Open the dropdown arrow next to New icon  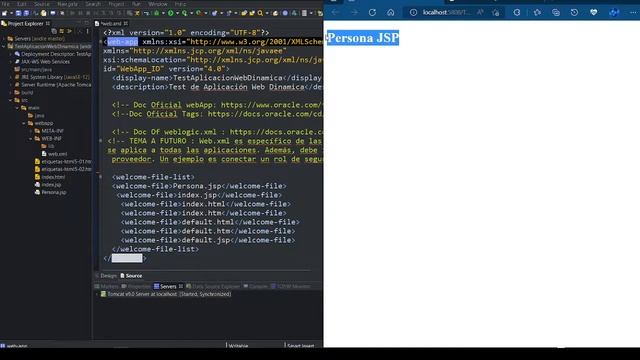(11, 13)
